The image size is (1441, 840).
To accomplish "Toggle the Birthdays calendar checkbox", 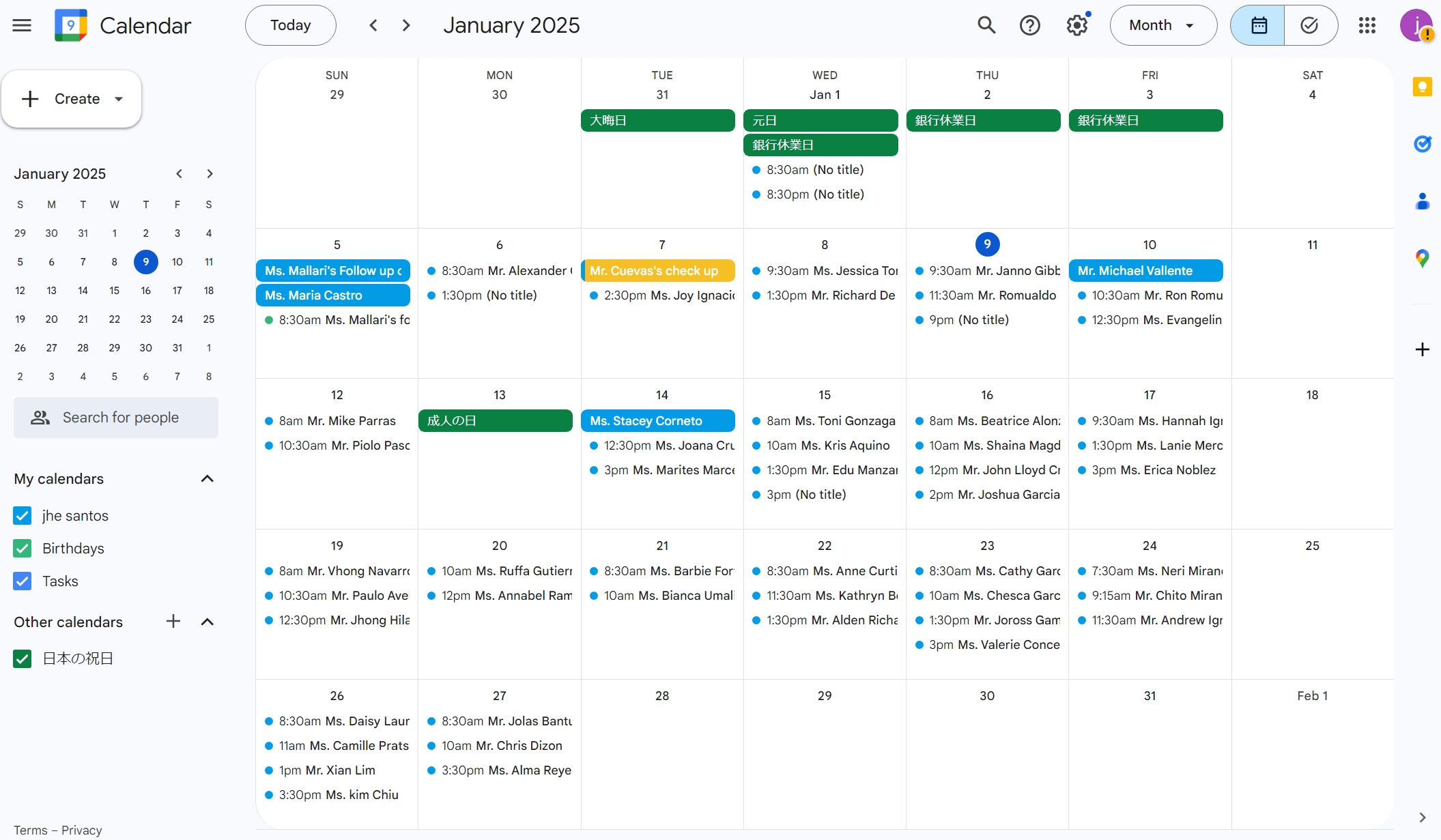I will [x=23, y=548].
